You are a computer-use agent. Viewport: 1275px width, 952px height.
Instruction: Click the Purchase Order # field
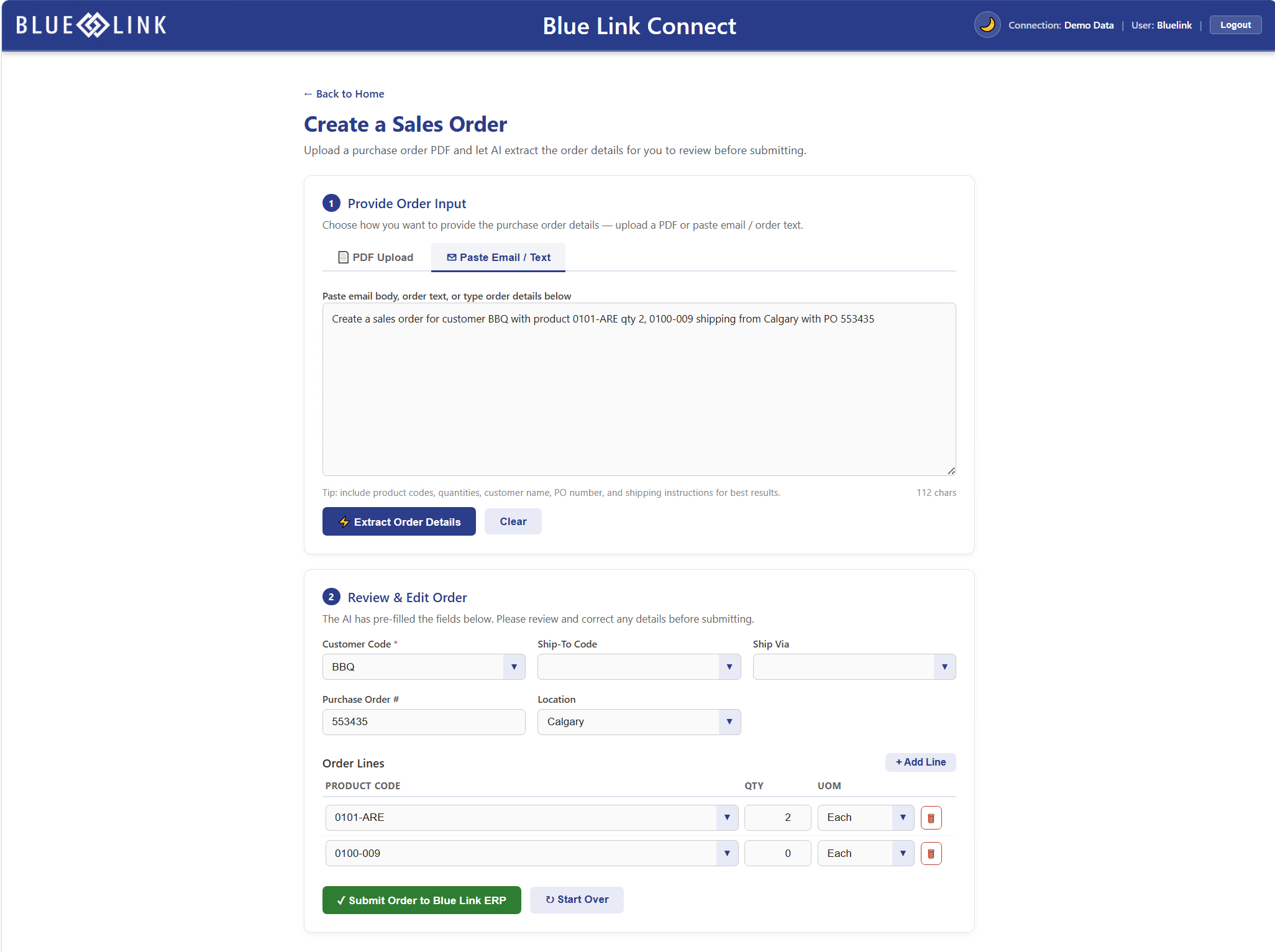424,722
